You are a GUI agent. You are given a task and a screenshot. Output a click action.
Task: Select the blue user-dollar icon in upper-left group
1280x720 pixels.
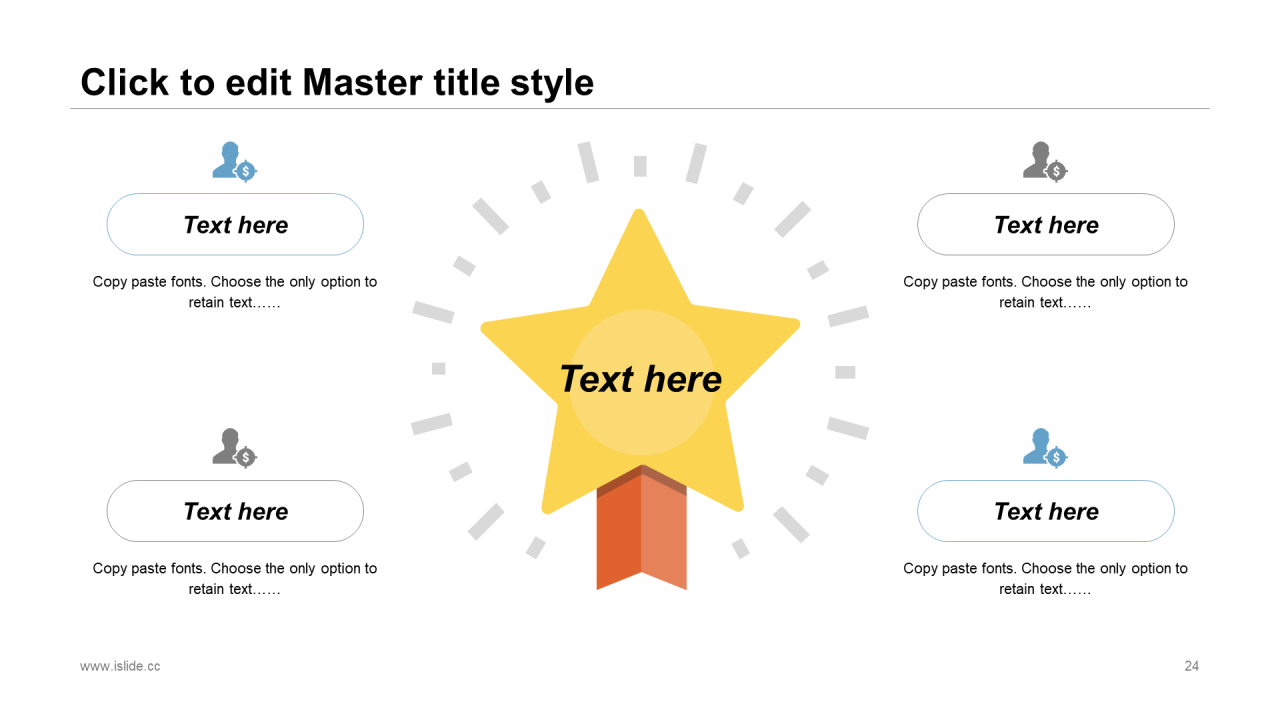click(235, 161)
